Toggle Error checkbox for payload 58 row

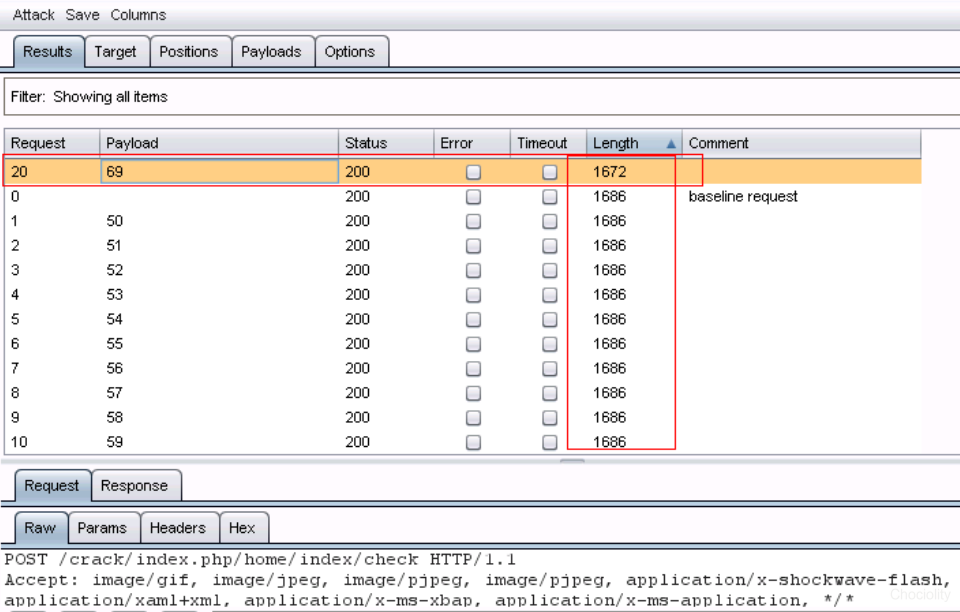point(473,417)
